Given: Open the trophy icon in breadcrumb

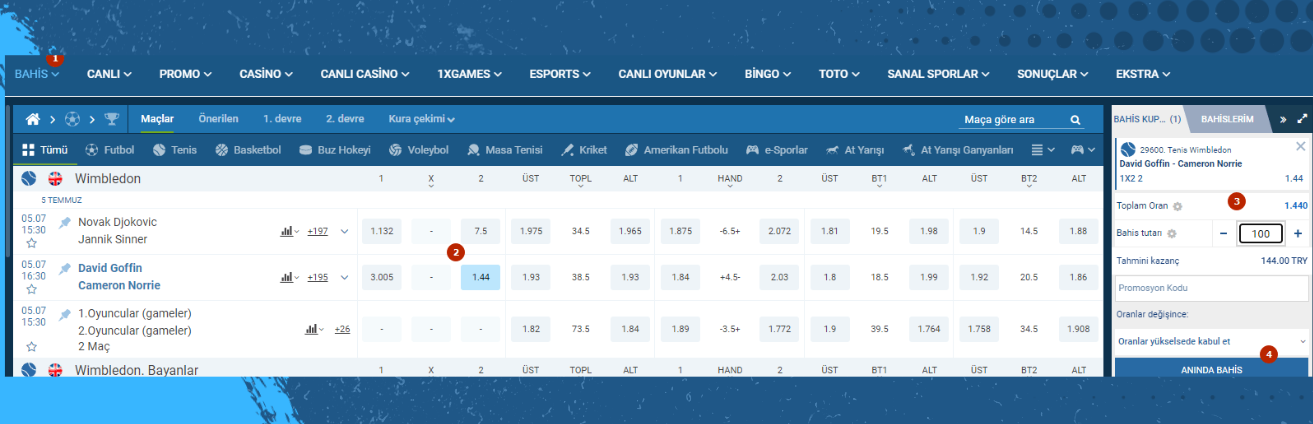Looking at the screenshot, I should 111,119.
